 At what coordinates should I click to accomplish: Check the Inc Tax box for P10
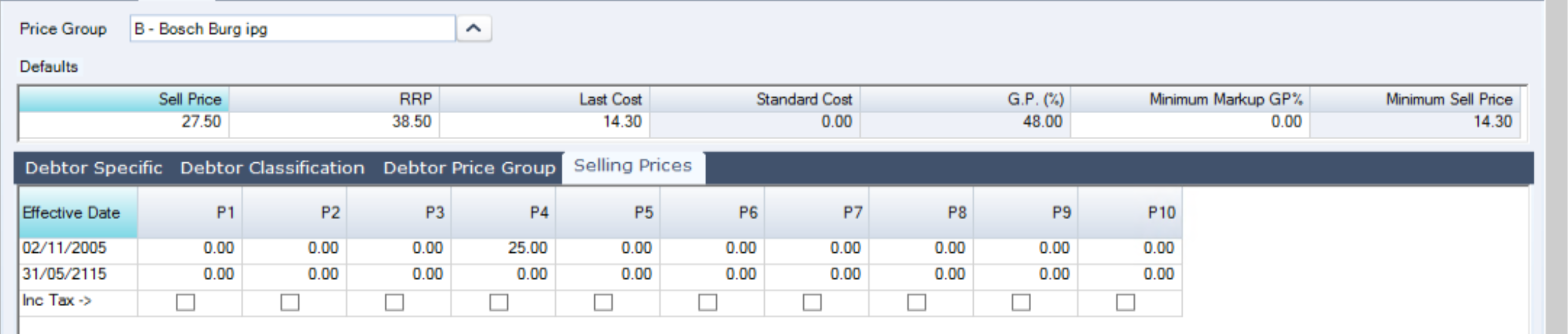(x=1125, y=302)
